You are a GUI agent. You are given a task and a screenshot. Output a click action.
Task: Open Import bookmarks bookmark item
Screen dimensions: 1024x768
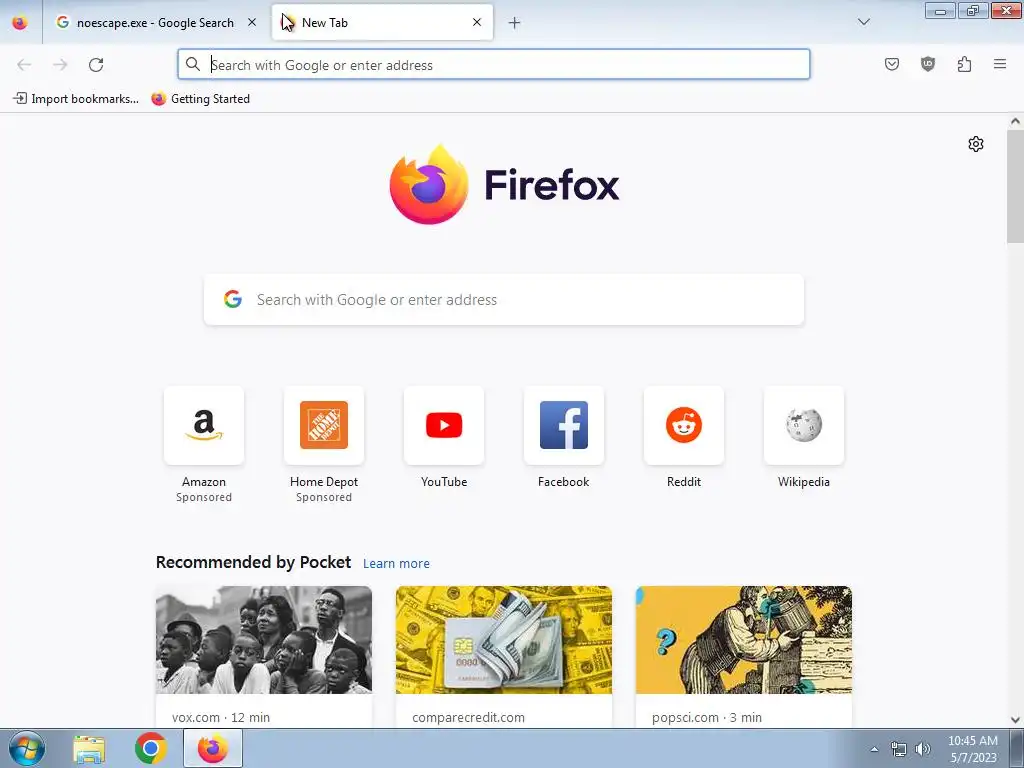tap(76, 99)
